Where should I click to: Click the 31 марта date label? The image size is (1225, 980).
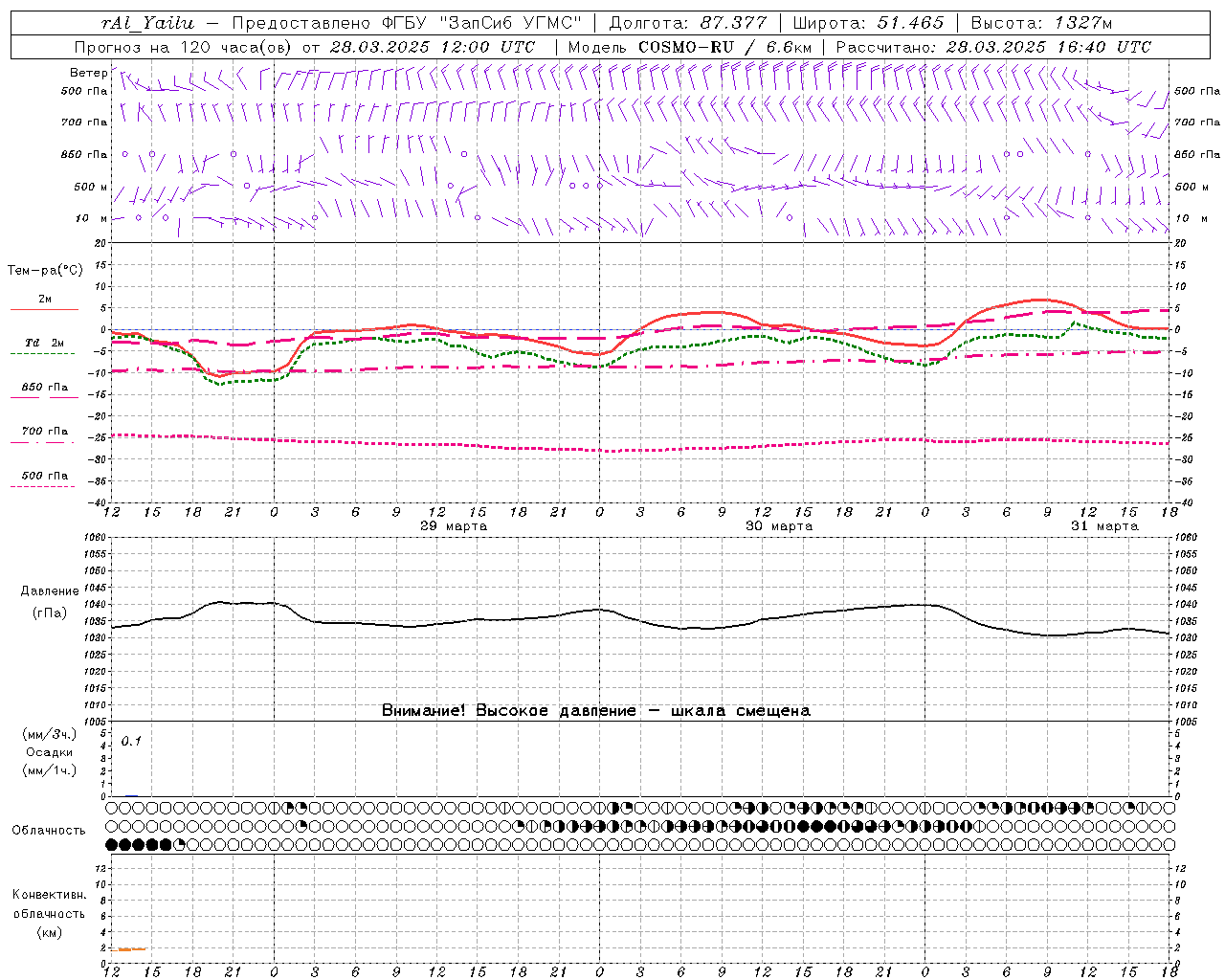pyautogui.click(x=1104, y=526)
